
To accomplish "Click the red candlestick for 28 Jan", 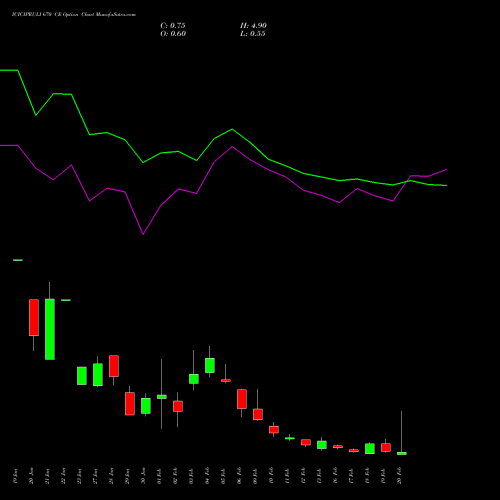I will [x=114, y=366].
